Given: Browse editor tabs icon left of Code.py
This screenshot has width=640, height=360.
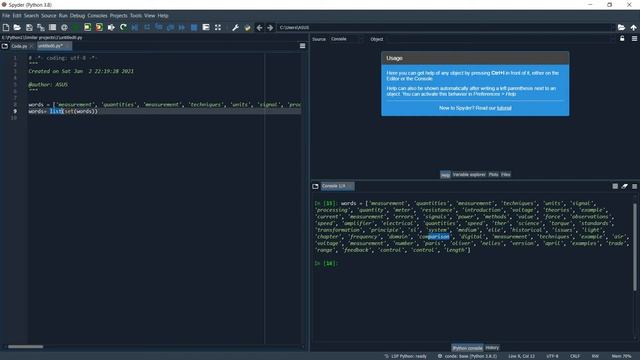Looking at the screenshot, I should [5, 46].
